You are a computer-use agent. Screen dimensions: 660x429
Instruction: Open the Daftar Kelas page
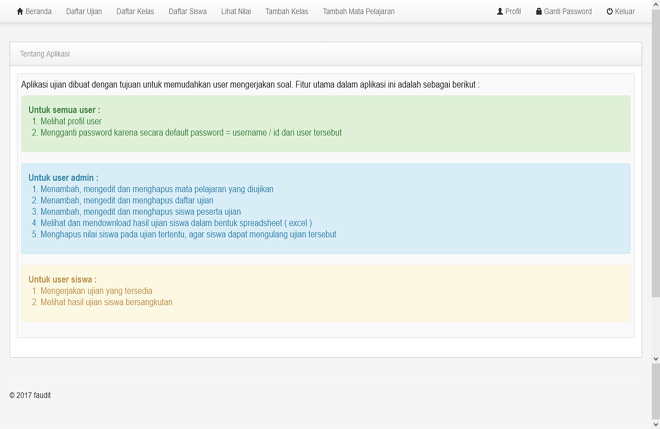[135, 11]
